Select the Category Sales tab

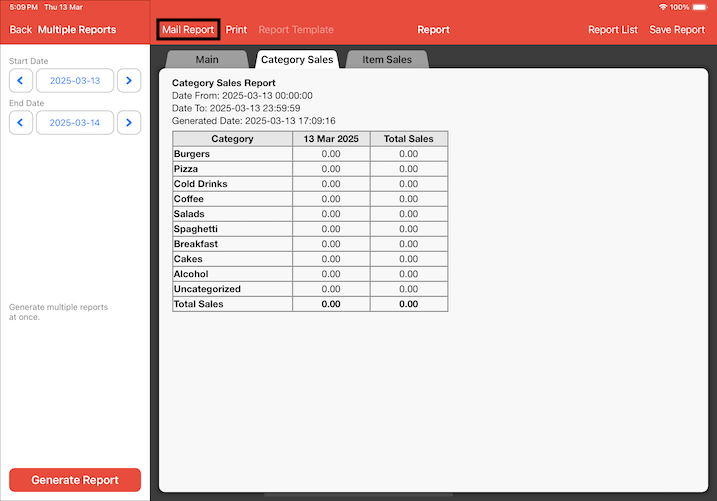click(297, 59)
